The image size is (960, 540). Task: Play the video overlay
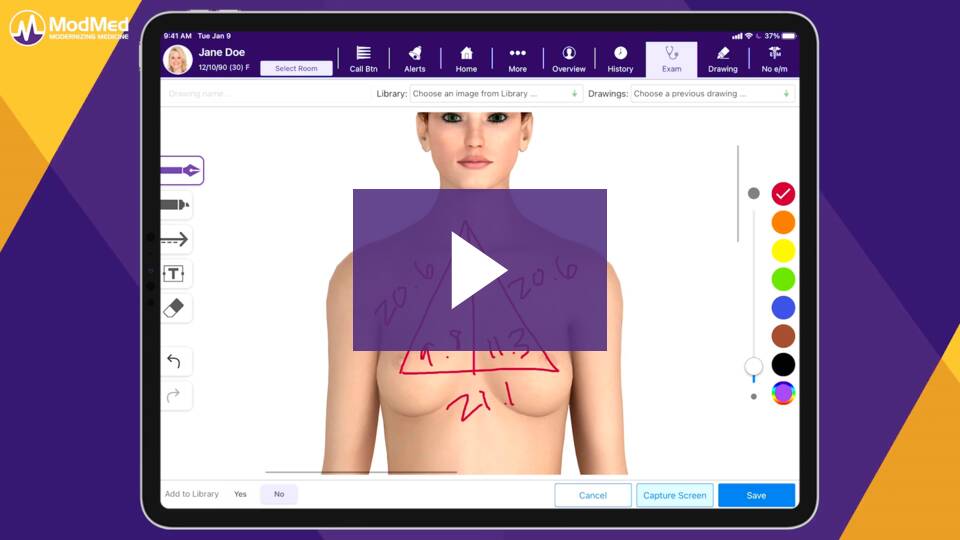[x=479, y=270]
